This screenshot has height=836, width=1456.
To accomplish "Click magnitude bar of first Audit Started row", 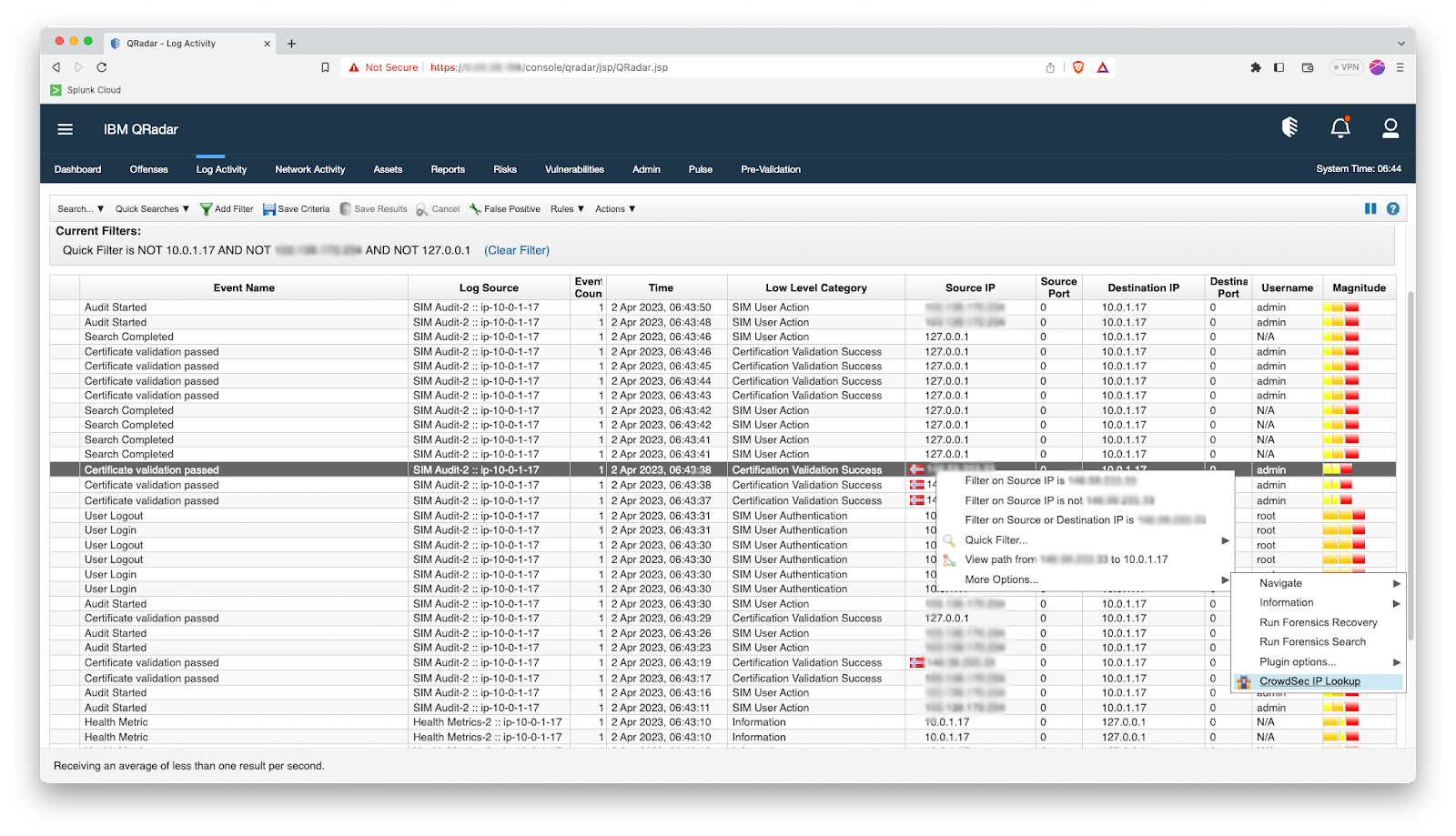I will click(1340, 307).
